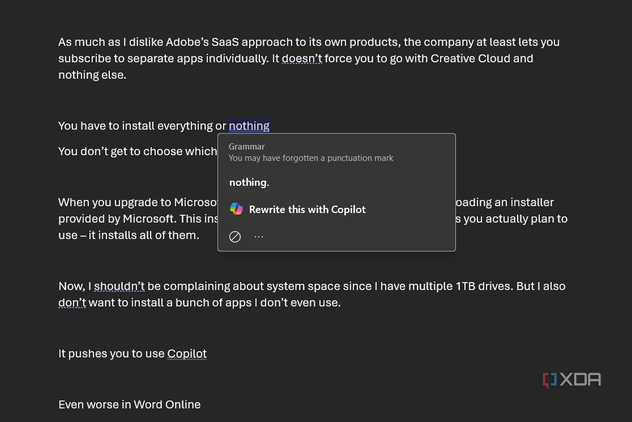This screenshot has height=422, width=632.
Task: Click the underlined word "nothing" in heading
Action: click(249, 126)
